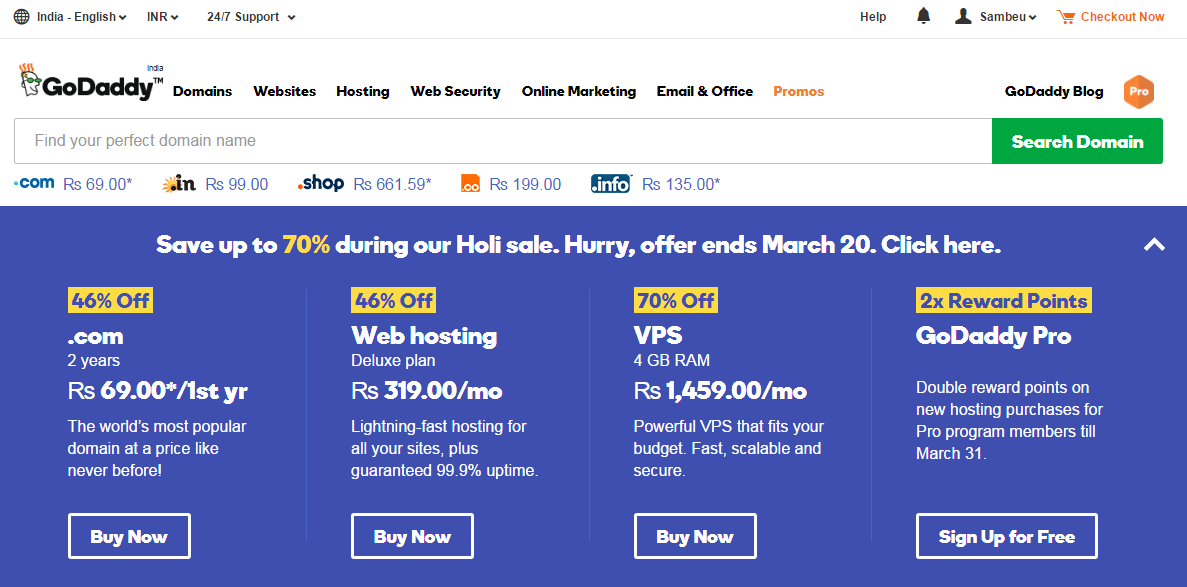Open the orange Pro hexagon badge

pyautogui.click(x=1139, y=92)
